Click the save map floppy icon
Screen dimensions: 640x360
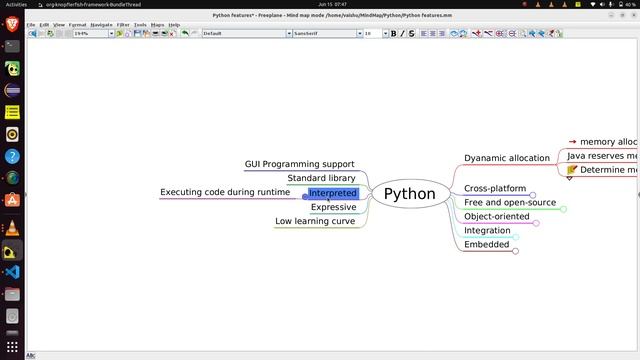point(137,33)
